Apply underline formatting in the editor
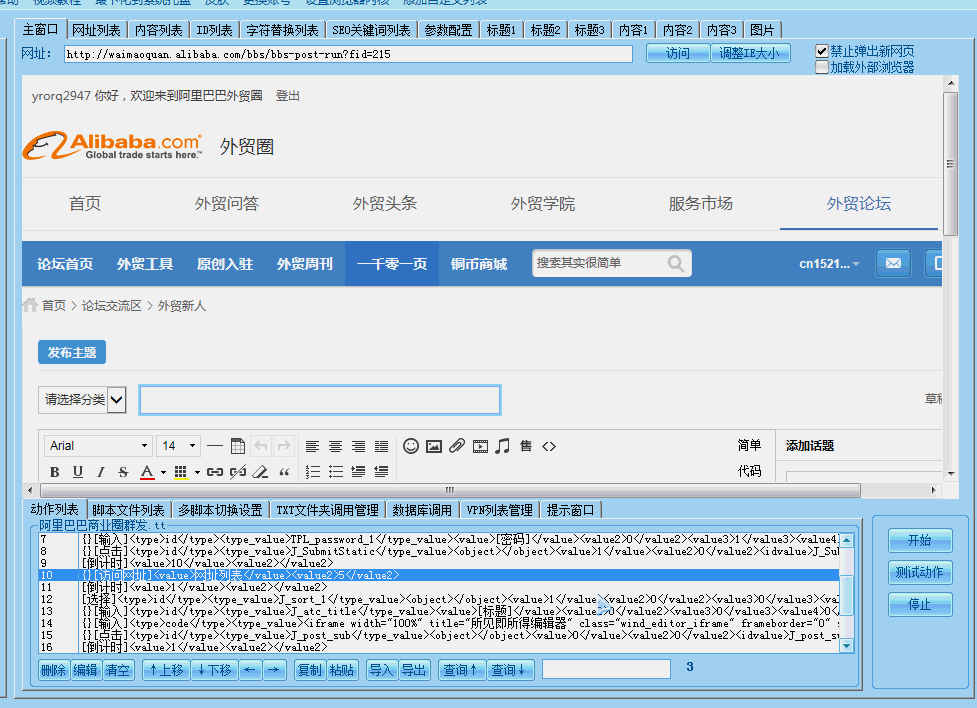Screen dimensions: 977x708 point(77,472)
